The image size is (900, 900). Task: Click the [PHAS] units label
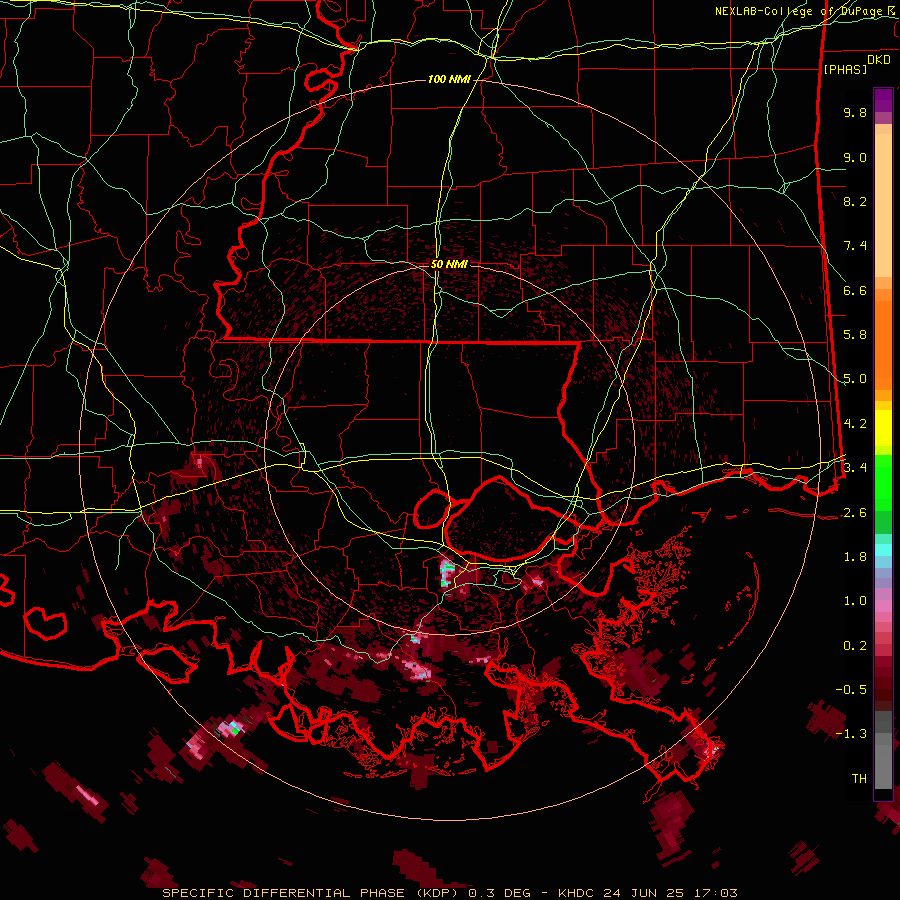pyautogui.click(x=845, y=70)
